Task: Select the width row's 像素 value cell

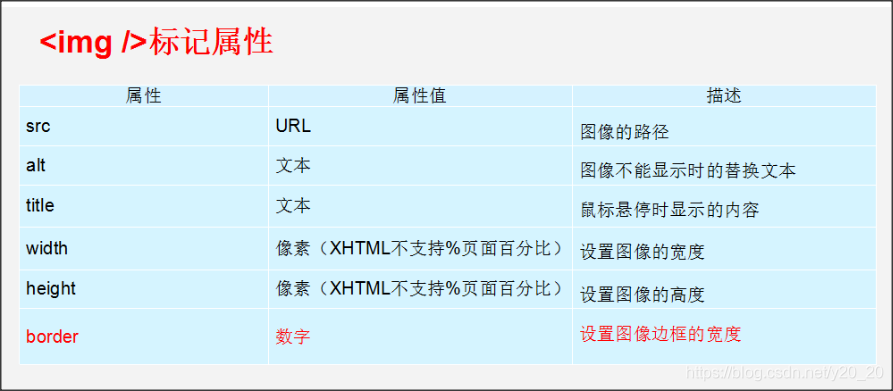Action: click(420, 248)
